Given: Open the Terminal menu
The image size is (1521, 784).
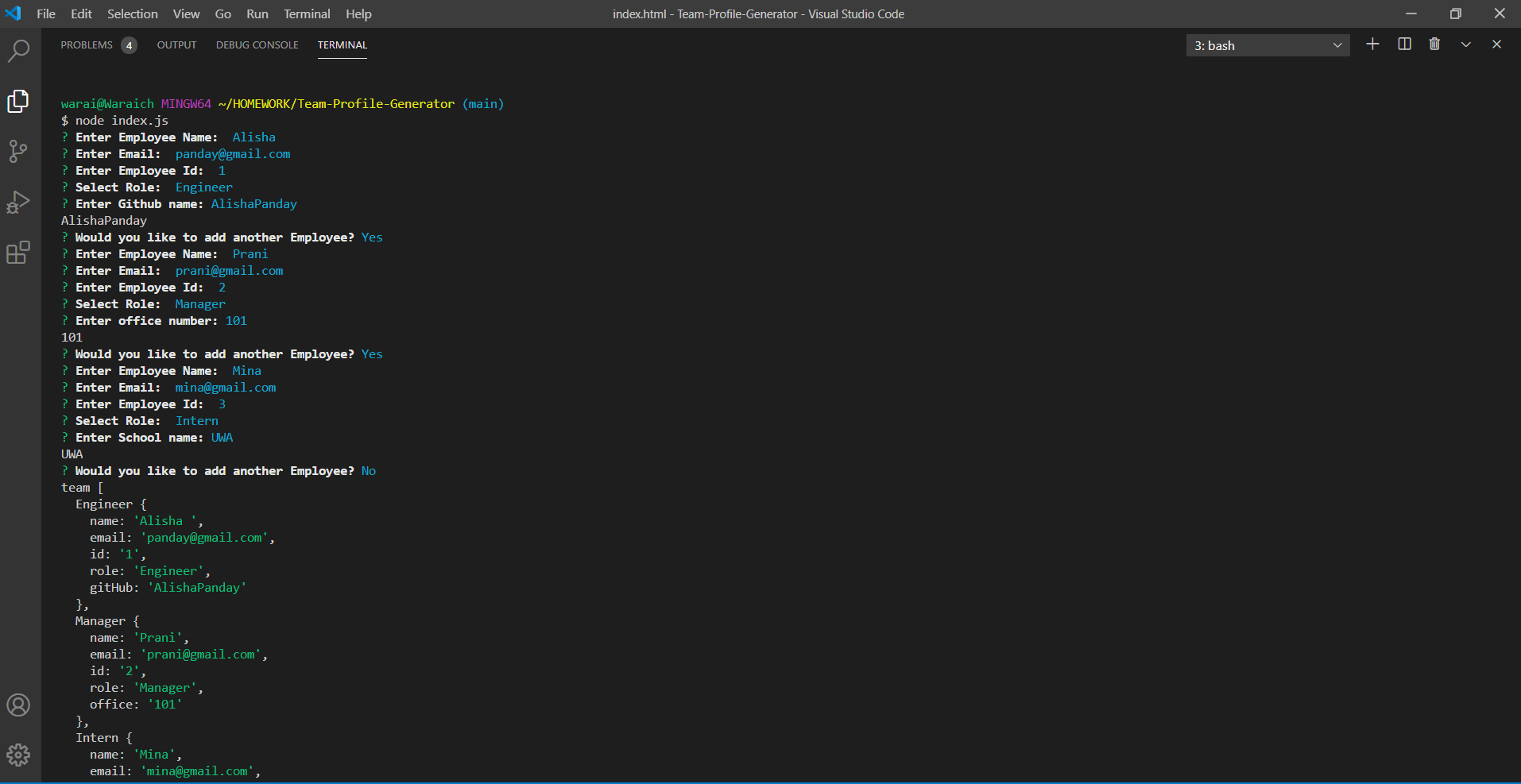Looking at the screenshot, I should coord(306,14).
